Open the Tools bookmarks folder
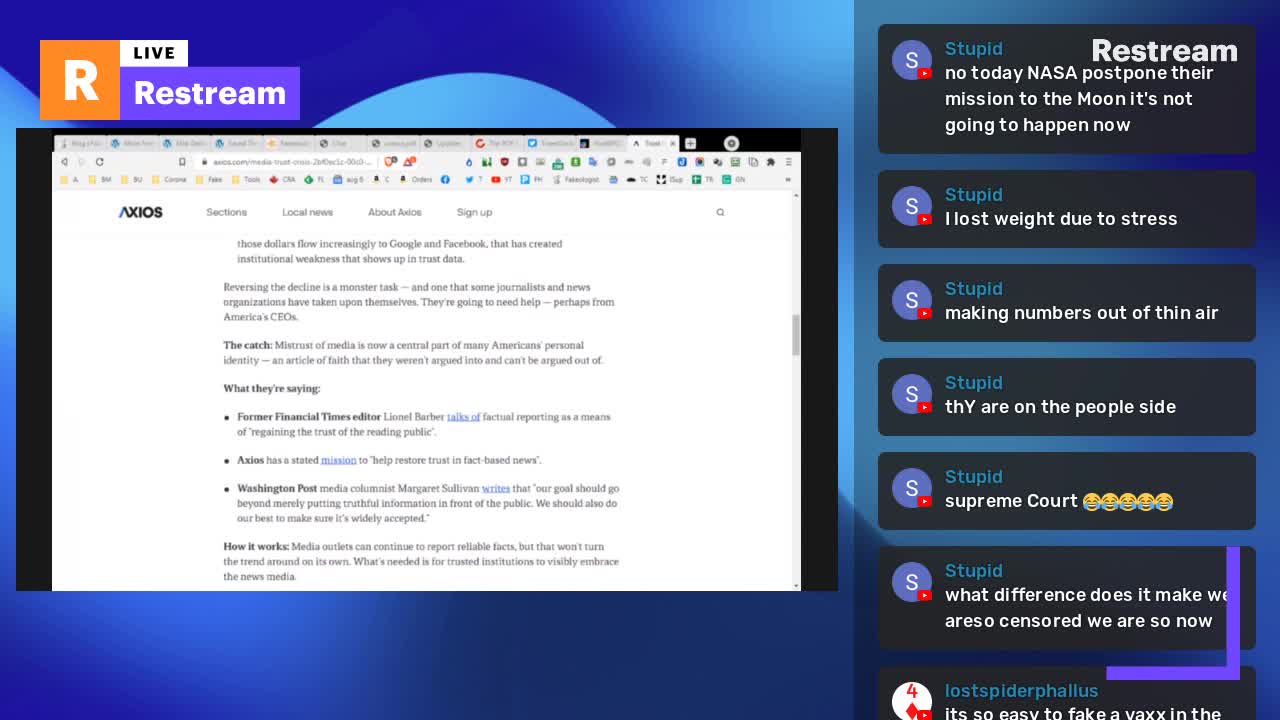The width and height of the screenshot is (1280, 720). point(246,180)
